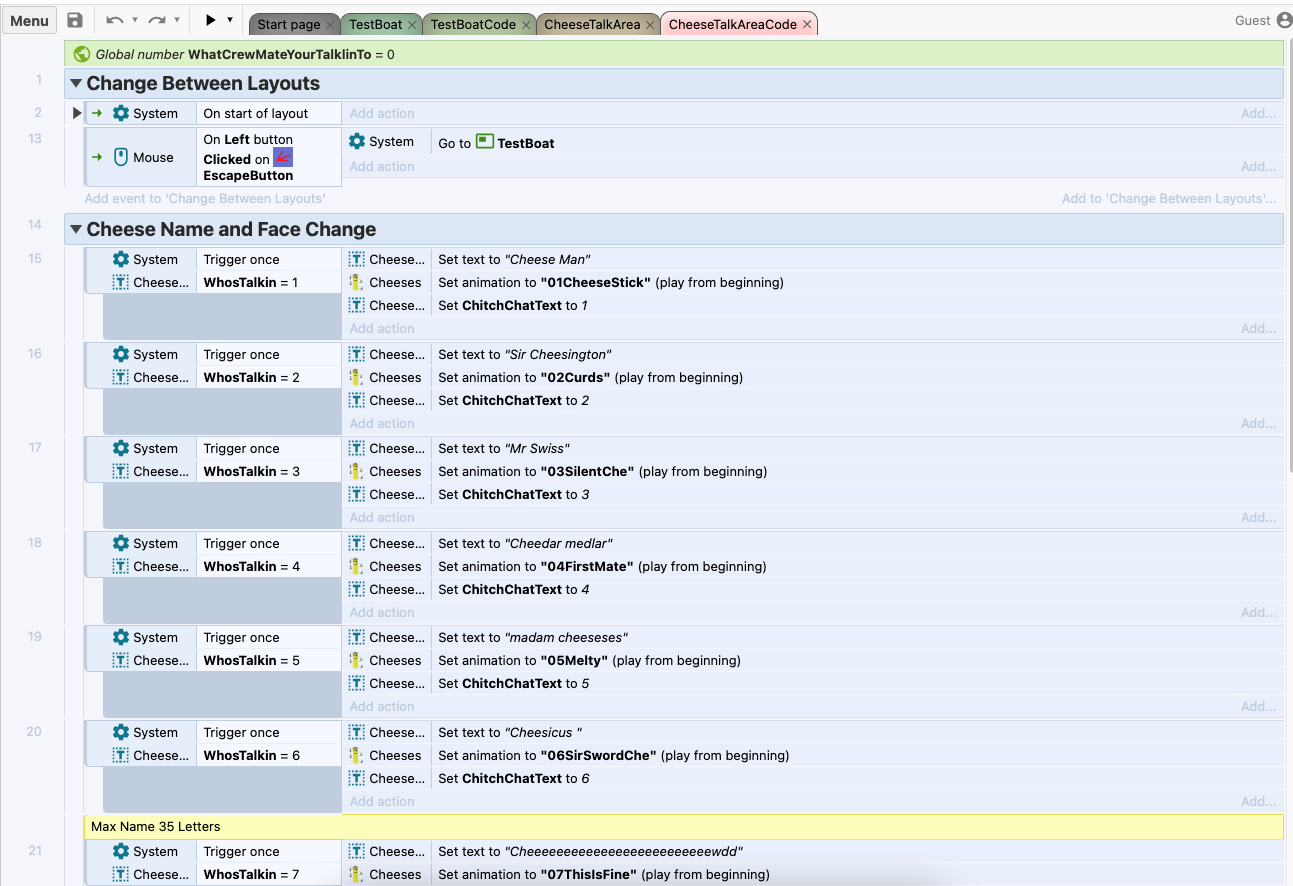Select the Max Name 35 Letters comment
Image resolution: width=1293 pixels, height=886 pixels.
point(156,826)
